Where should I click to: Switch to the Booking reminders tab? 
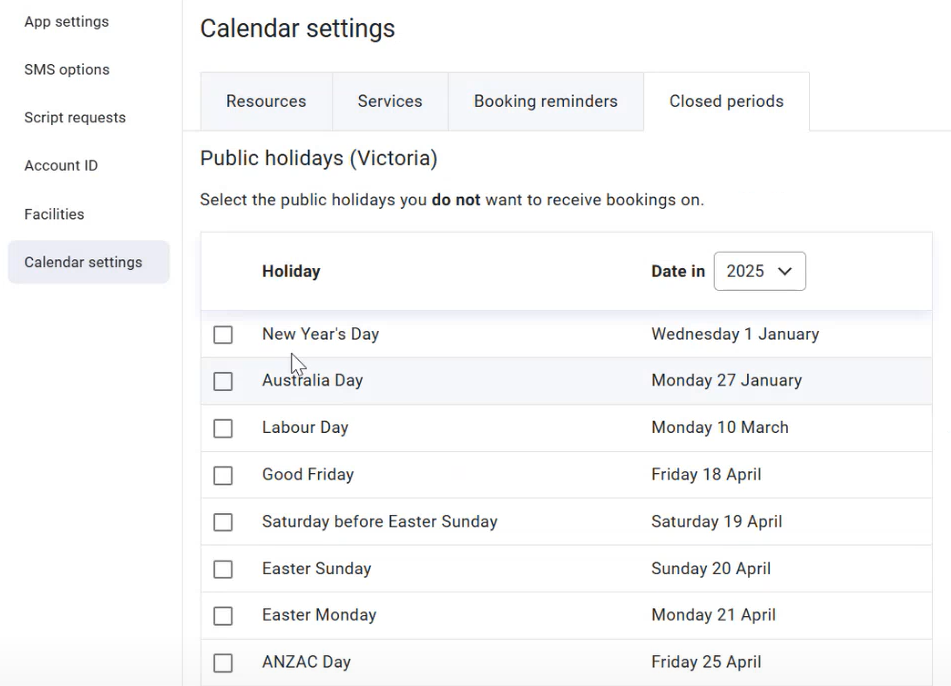click(x=545, y=101)
